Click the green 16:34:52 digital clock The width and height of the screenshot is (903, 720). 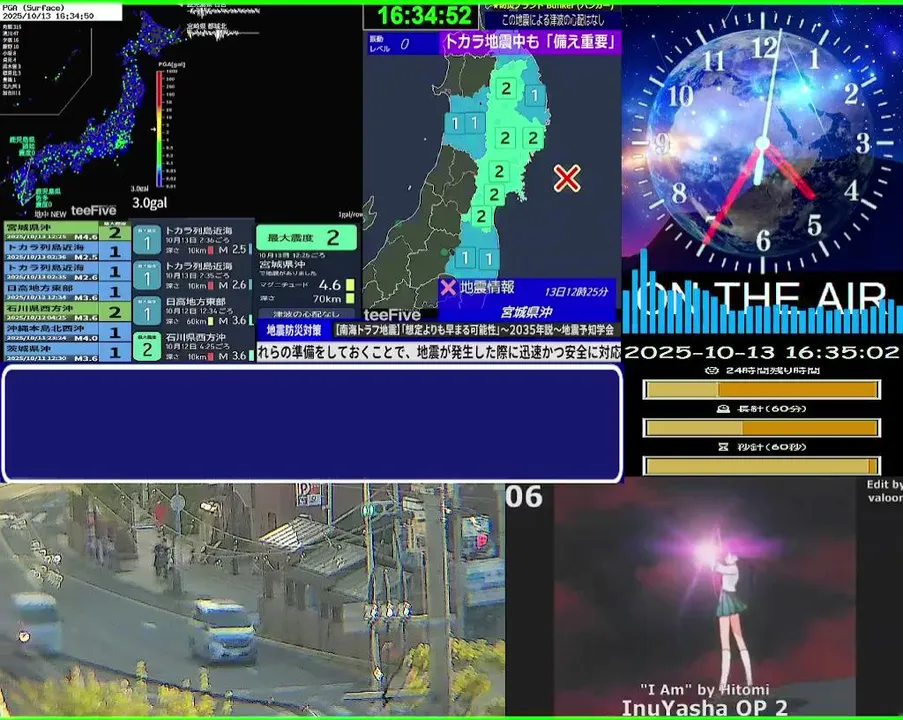(x=424, y=16)
